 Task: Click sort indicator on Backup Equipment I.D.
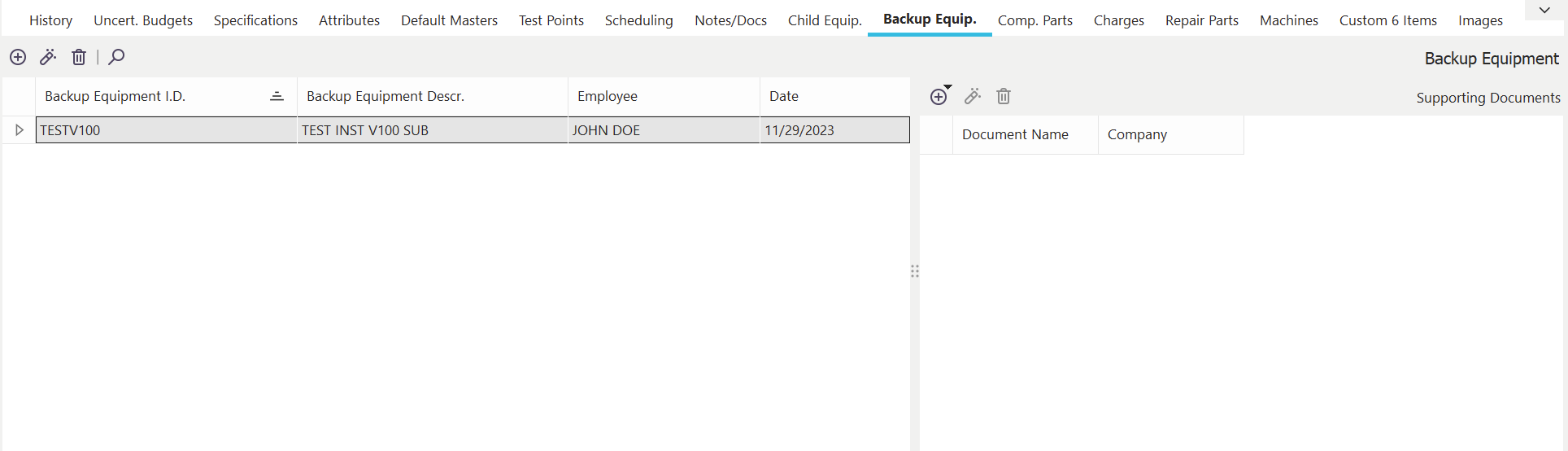(277, 96)
